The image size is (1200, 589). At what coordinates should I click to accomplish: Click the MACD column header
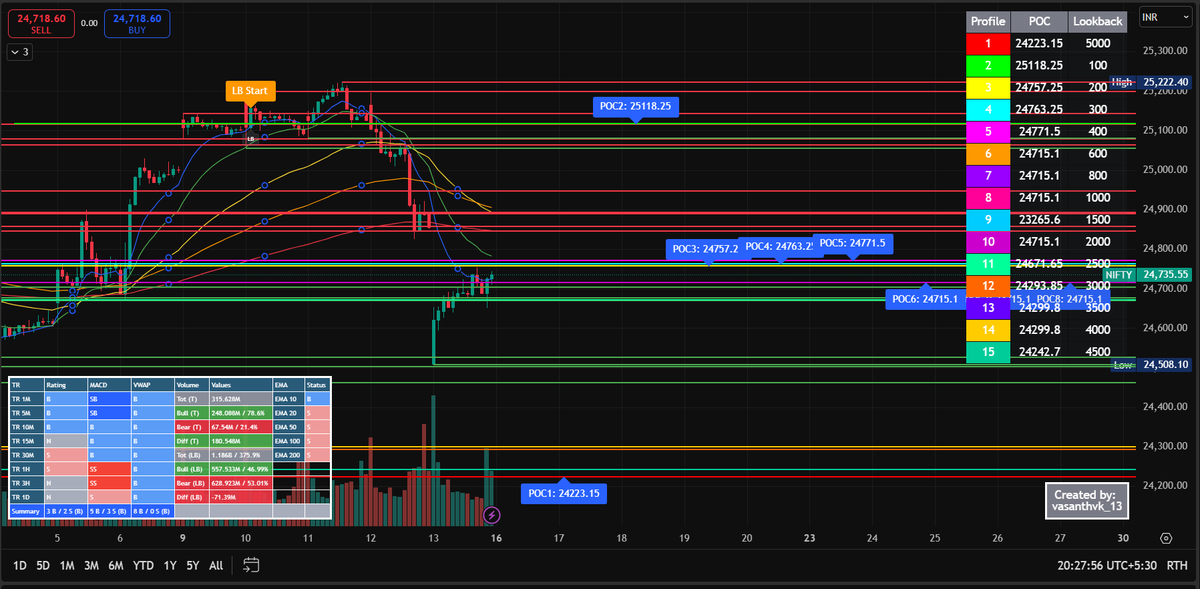tap(109, 384)
